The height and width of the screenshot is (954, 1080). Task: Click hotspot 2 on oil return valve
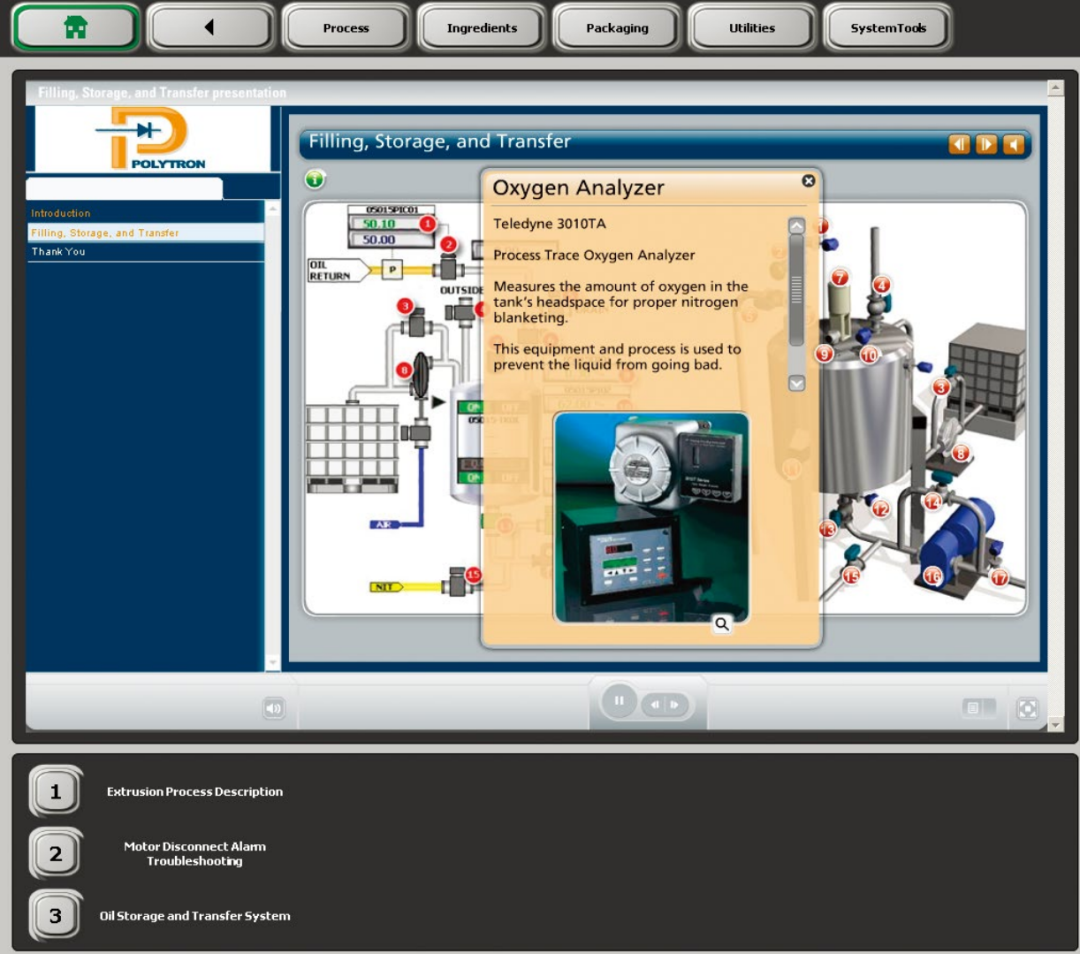(x=449, y=244)
